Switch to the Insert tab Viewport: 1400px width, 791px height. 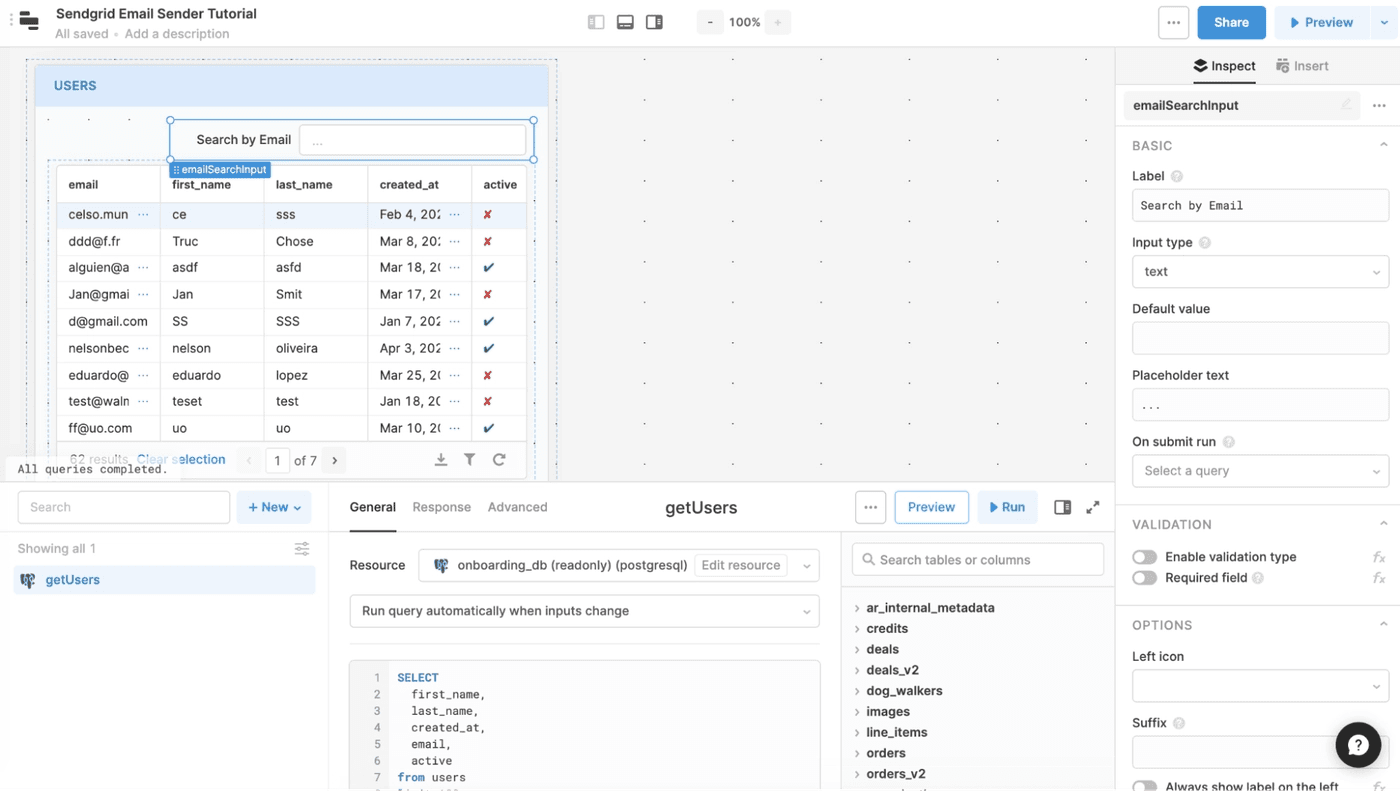1302,66
